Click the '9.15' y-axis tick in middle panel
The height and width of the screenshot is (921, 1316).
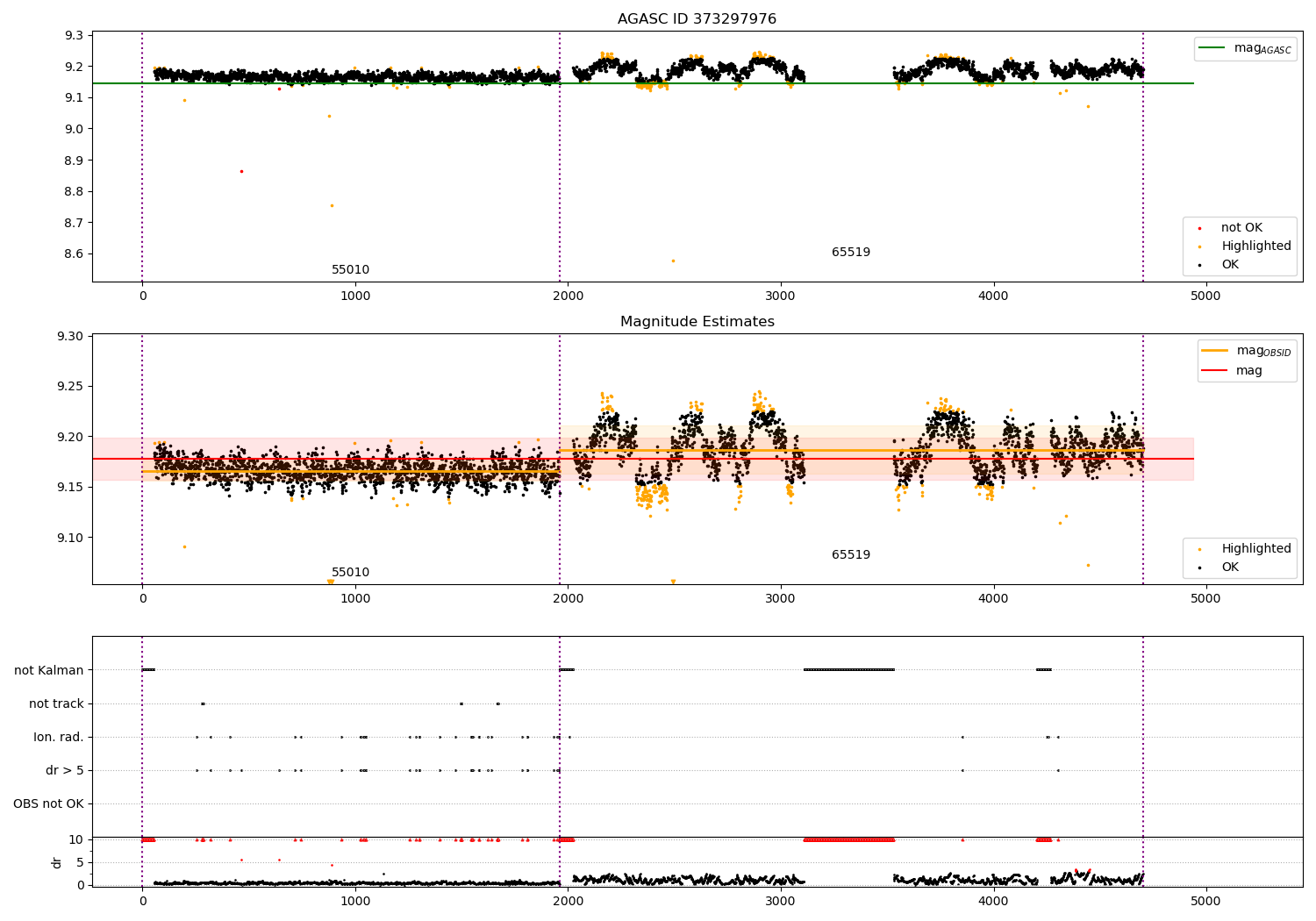coord(71,488)
